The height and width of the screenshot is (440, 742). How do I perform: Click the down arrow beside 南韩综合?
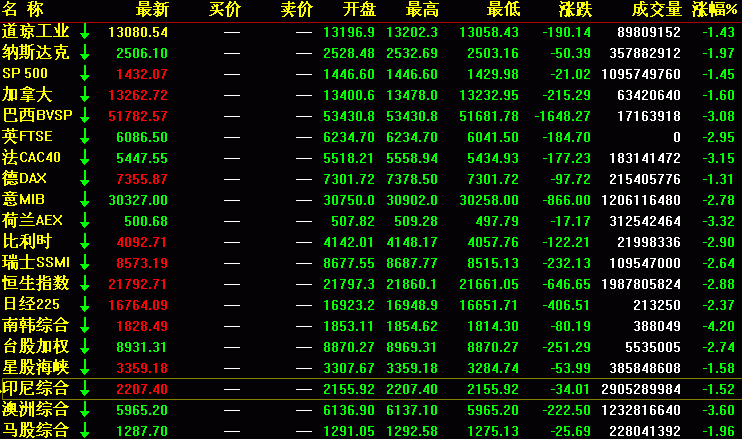(85, 326)
